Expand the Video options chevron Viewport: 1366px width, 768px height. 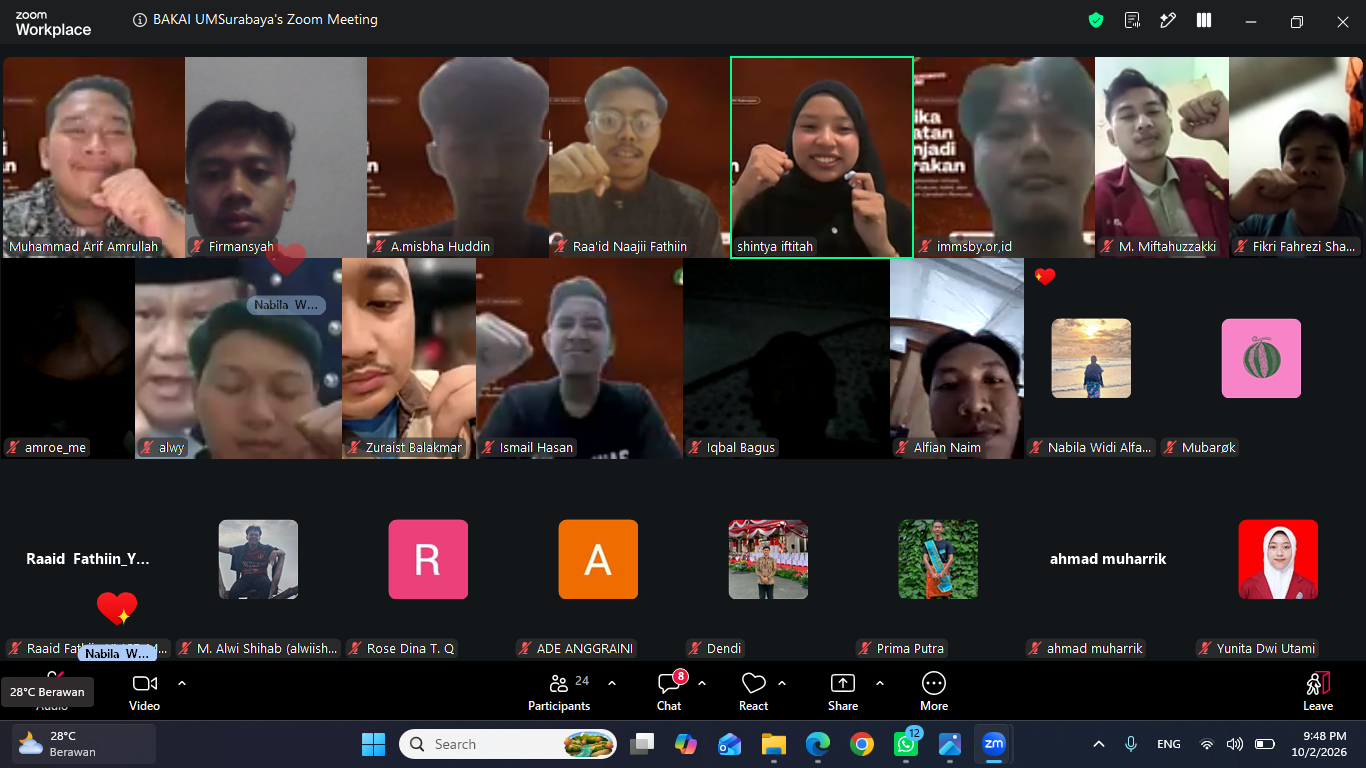click(x=182, y=683)
